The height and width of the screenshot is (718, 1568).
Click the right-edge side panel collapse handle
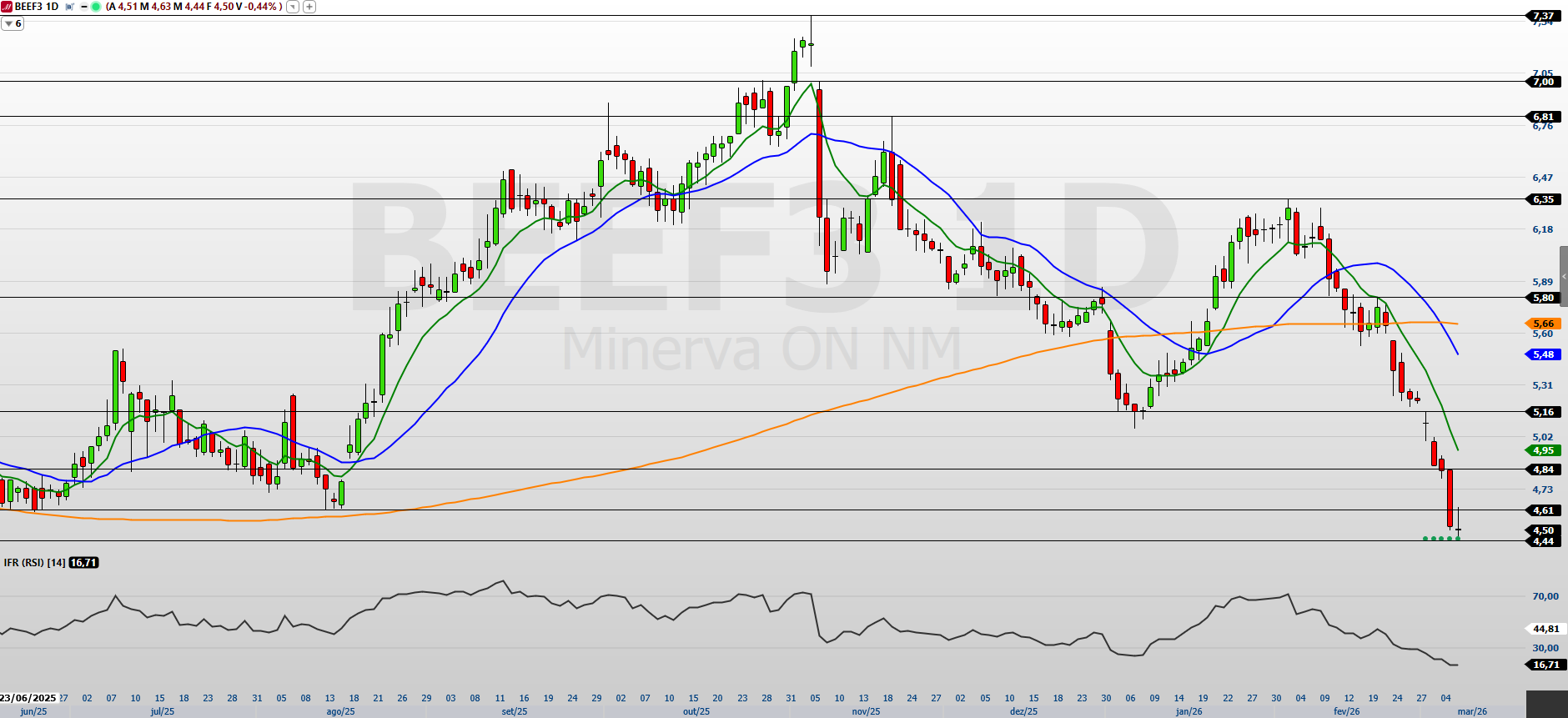point(1564,276)
